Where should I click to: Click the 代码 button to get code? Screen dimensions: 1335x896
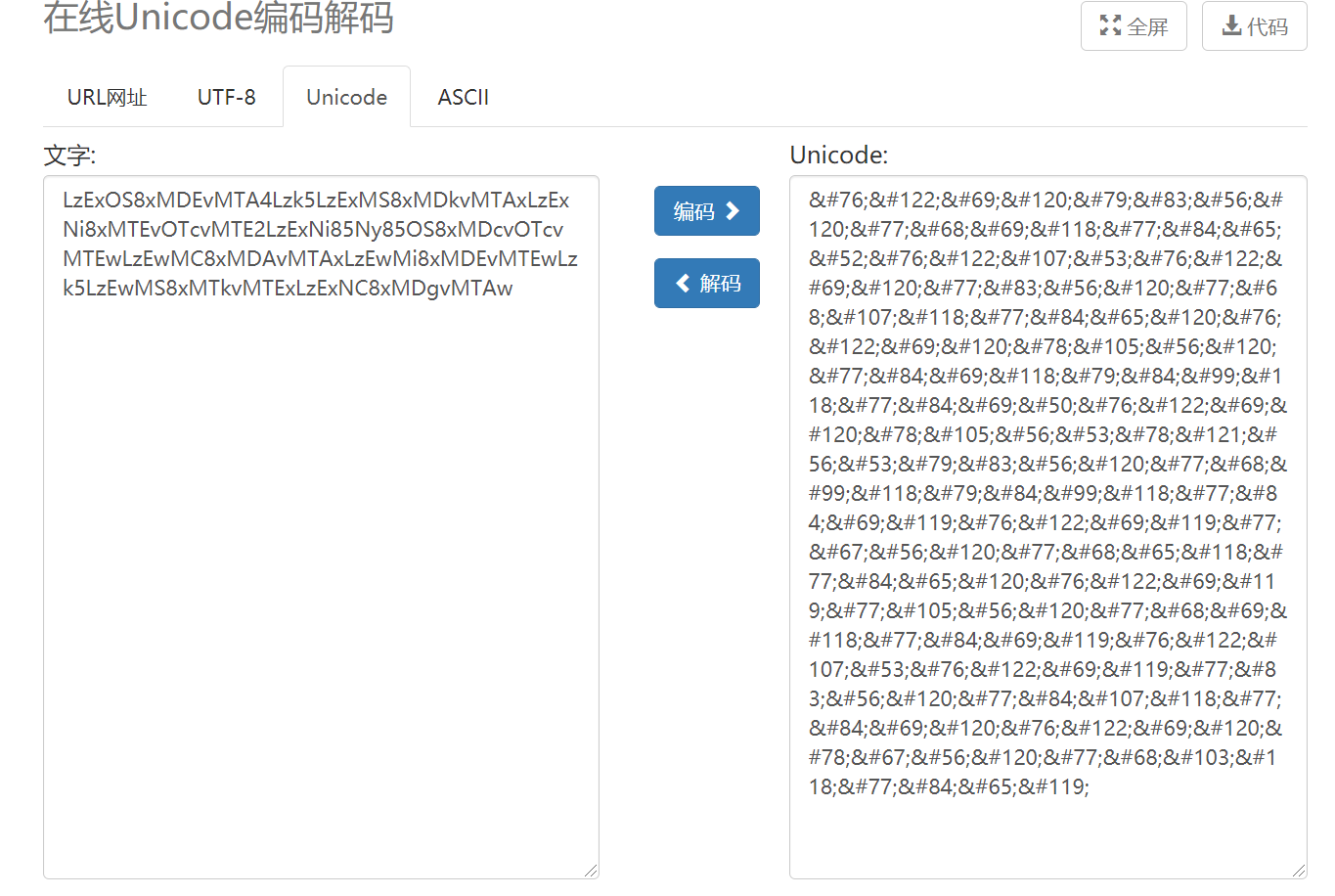pos(1254,26)
